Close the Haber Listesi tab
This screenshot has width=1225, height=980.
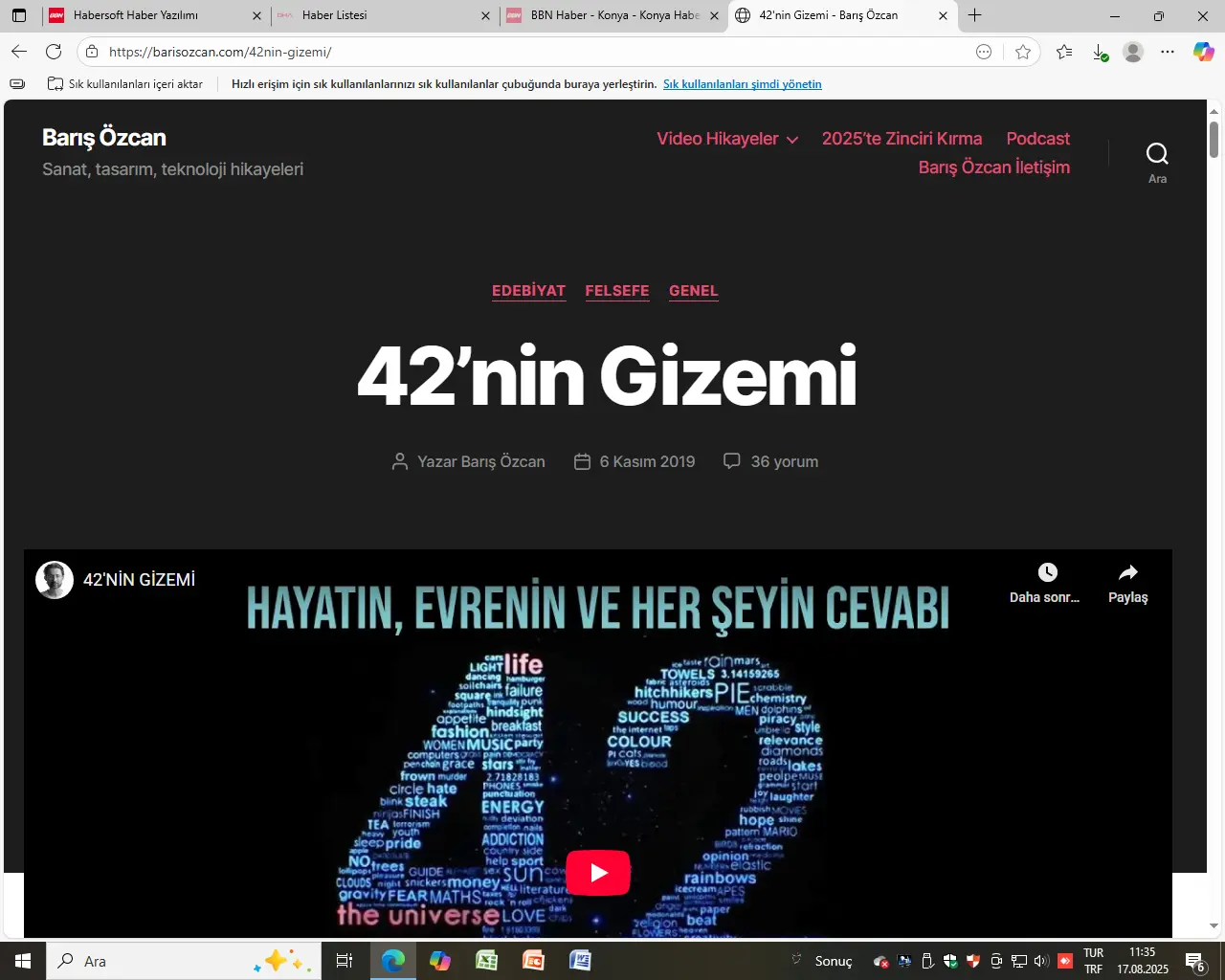(485, 15)
